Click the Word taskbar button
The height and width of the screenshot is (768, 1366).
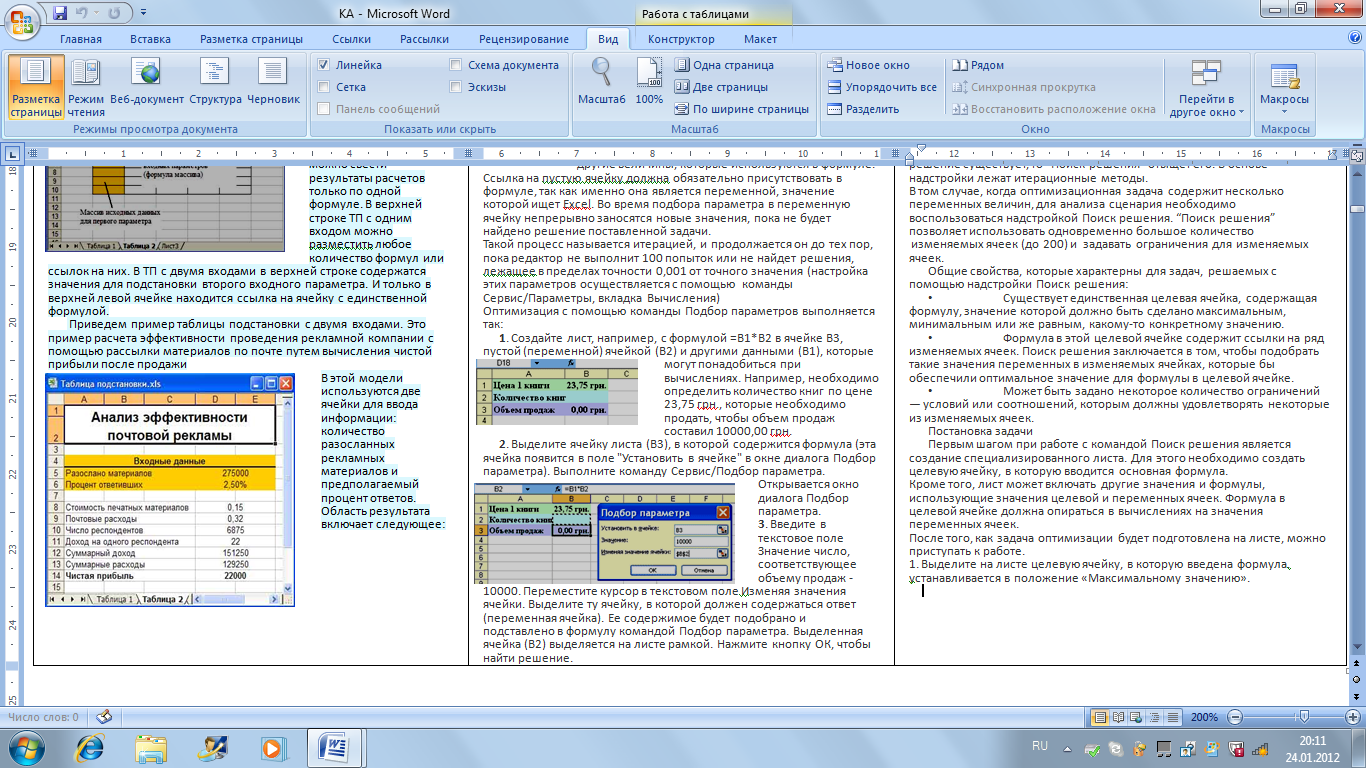pos(332,747)
